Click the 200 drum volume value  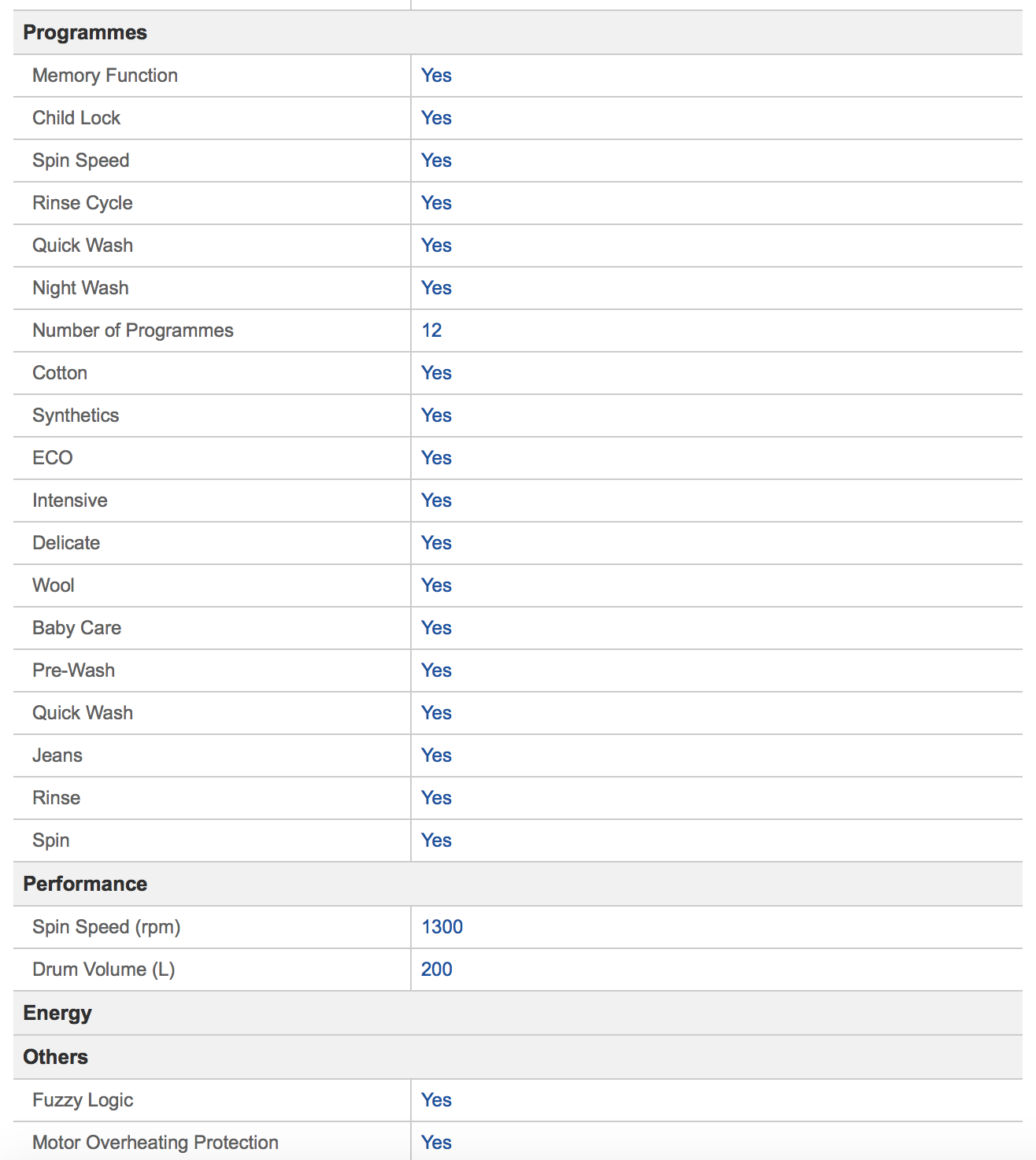tap(436, 970)
